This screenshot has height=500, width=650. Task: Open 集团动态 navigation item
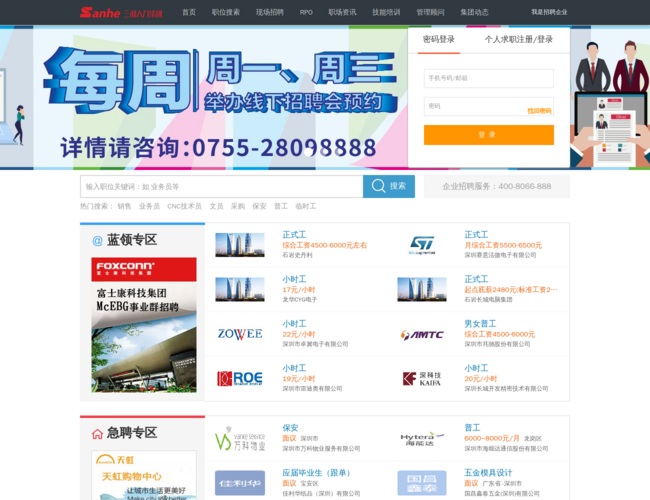point(474,12)
